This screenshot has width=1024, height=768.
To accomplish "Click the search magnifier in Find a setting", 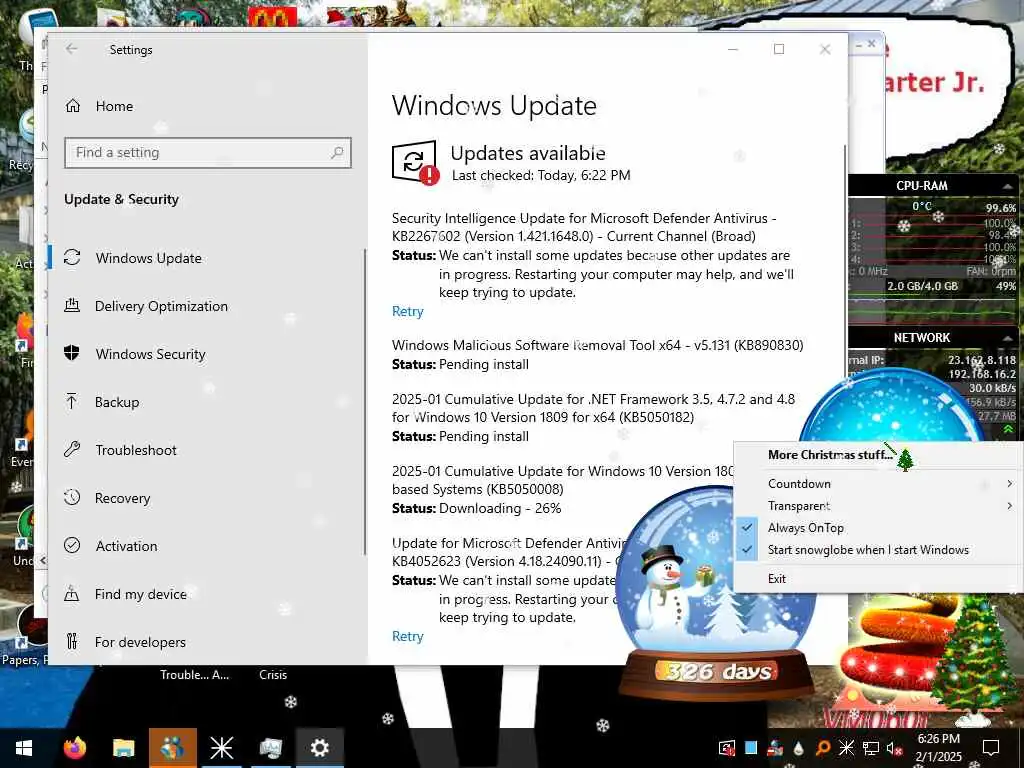I will [x=337, y=152].
